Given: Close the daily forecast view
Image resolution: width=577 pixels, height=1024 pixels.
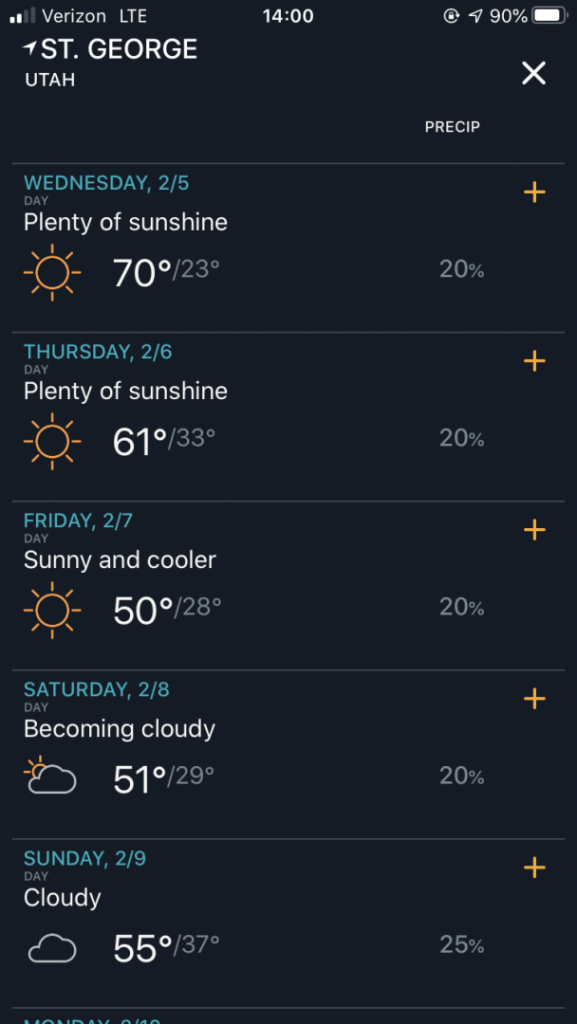Looking at the screenshot, I should [533, 72].
